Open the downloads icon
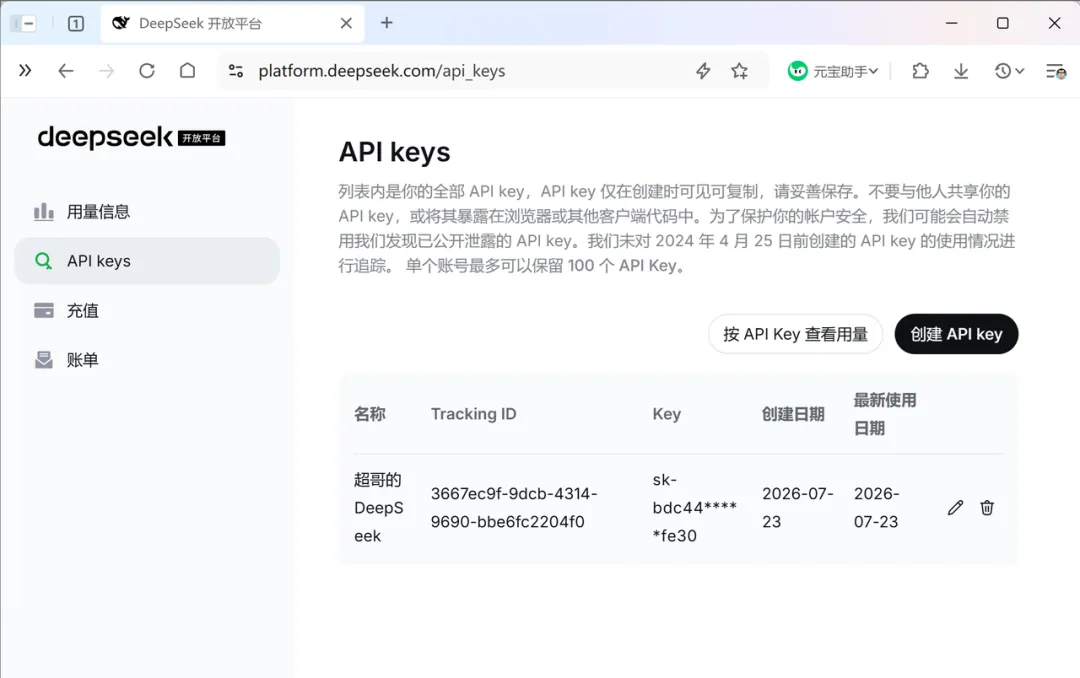The image size is (1080, 678). (x=961, y=71)
